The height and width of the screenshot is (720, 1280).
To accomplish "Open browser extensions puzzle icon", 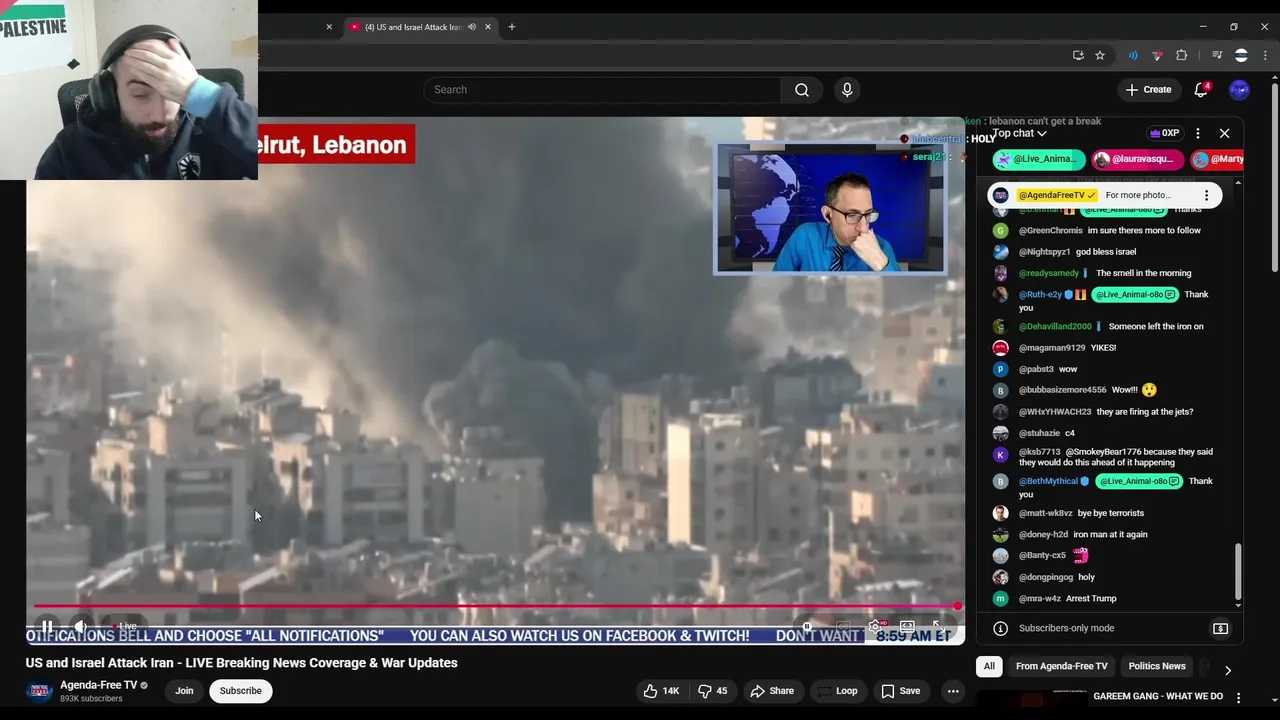I will click(x=1182, y=55).
